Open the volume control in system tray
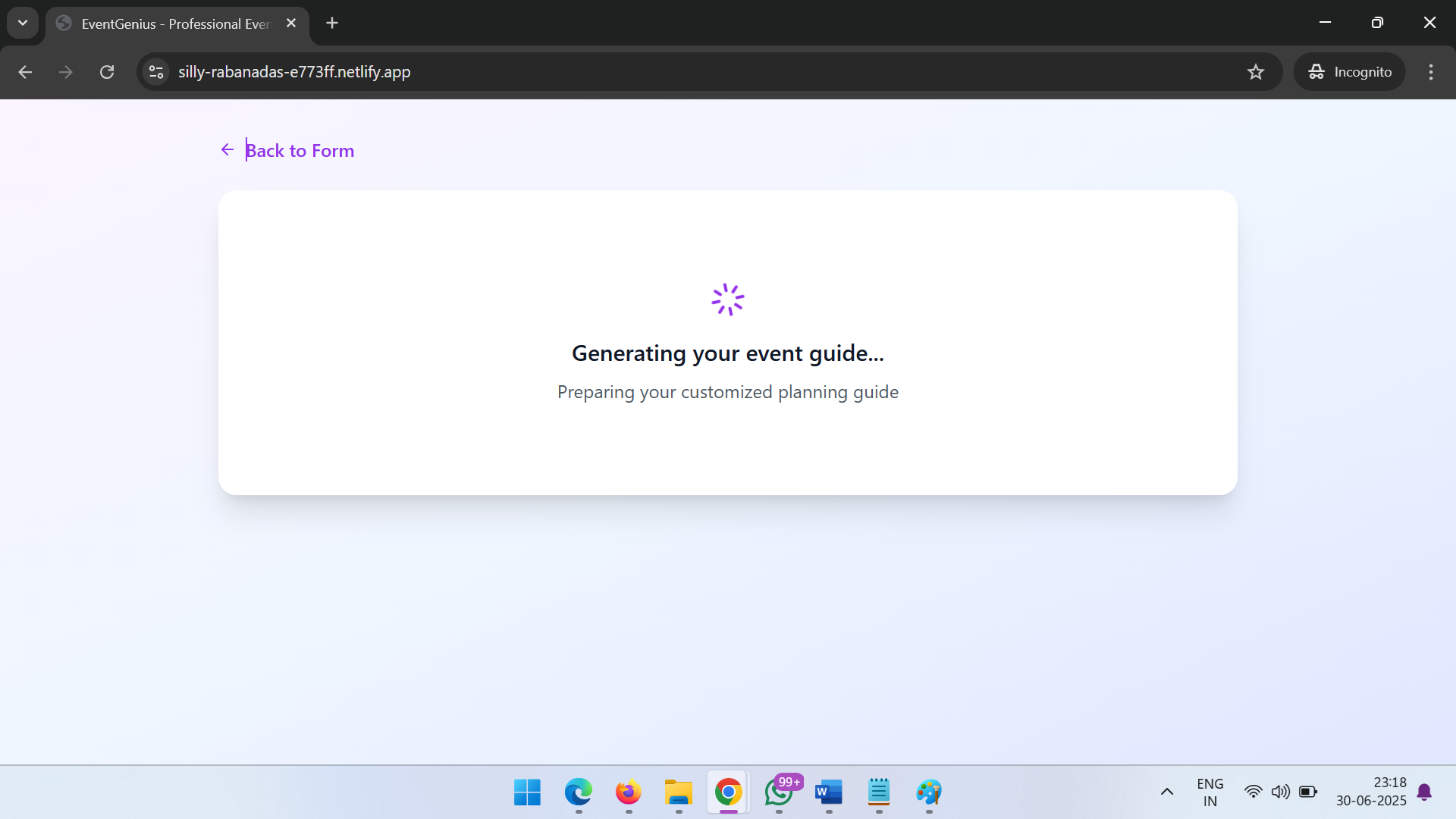The width and height of the screenshot is (1456, 819). coord(1280,792)
